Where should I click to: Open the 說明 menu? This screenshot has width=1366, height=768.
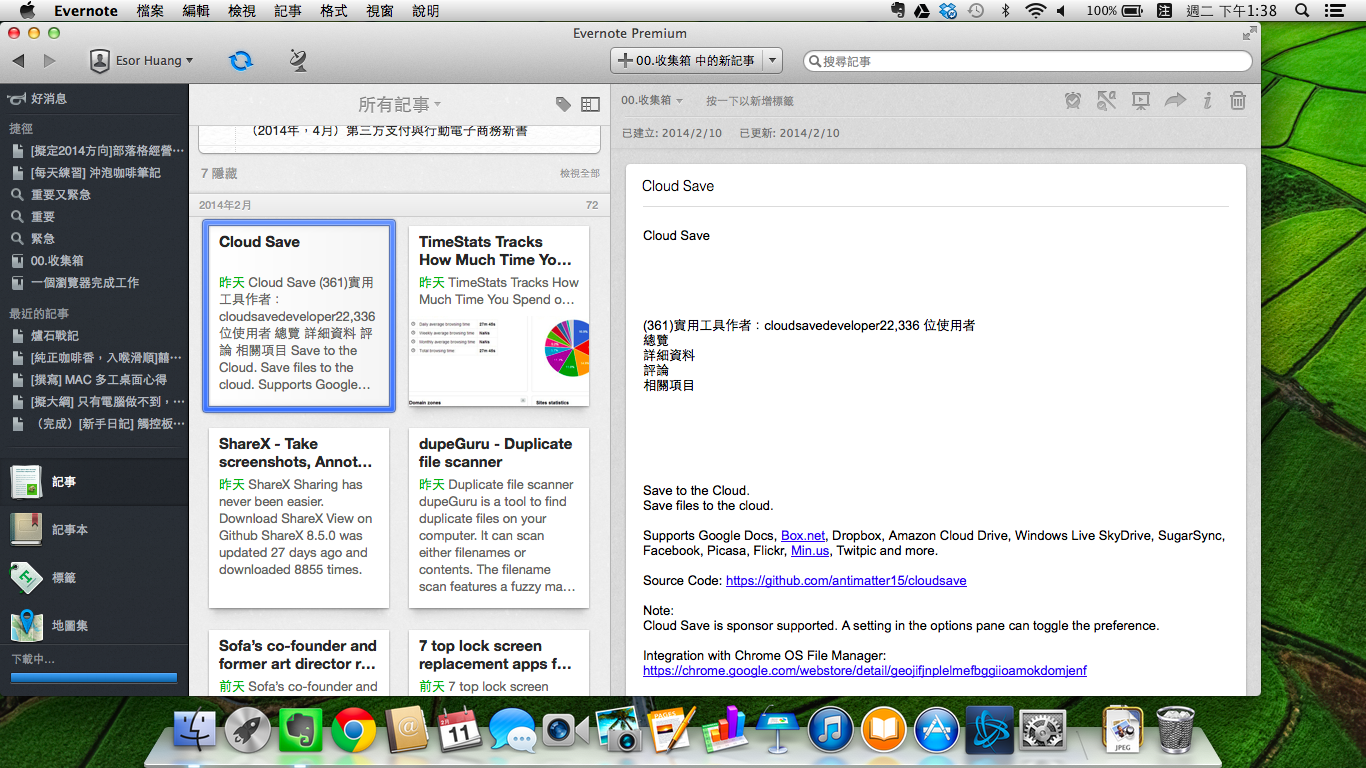pos(425,11)
